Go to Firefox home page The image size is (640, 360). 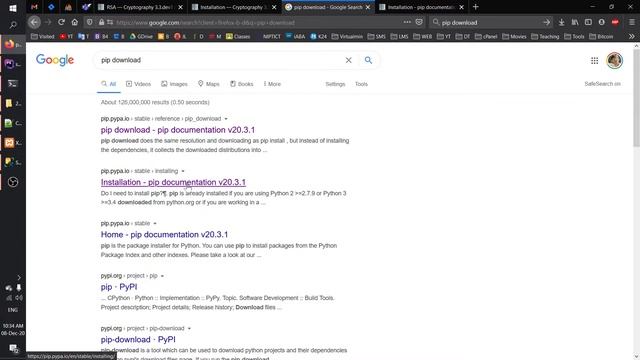pos(75,22)
